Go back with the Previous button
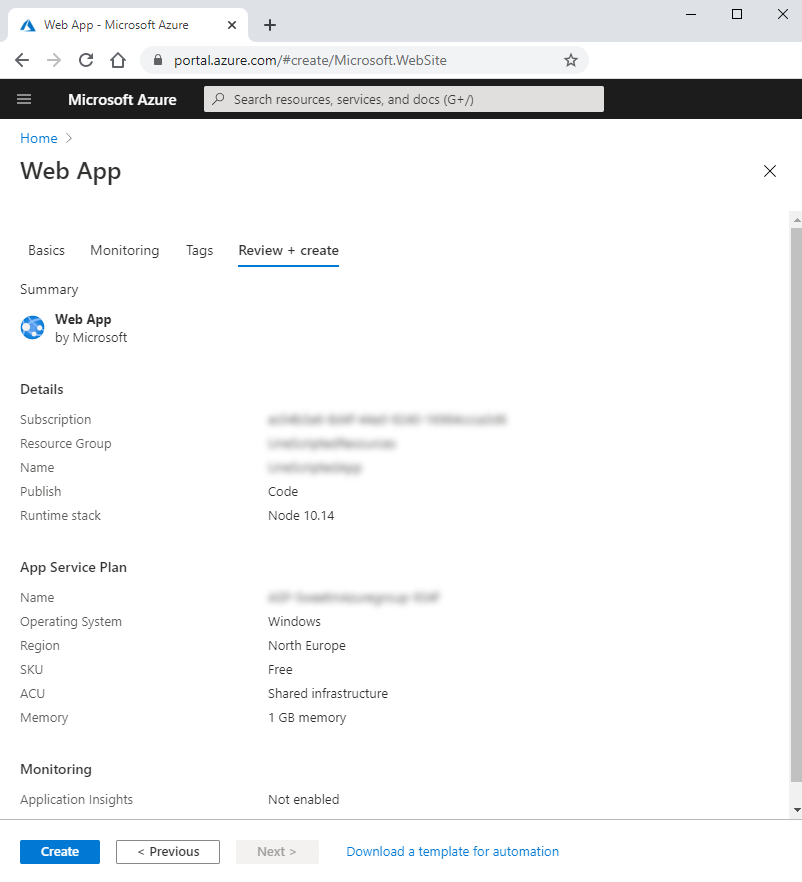The width and height of the screenshot is (802, 882). pos(168,852)
